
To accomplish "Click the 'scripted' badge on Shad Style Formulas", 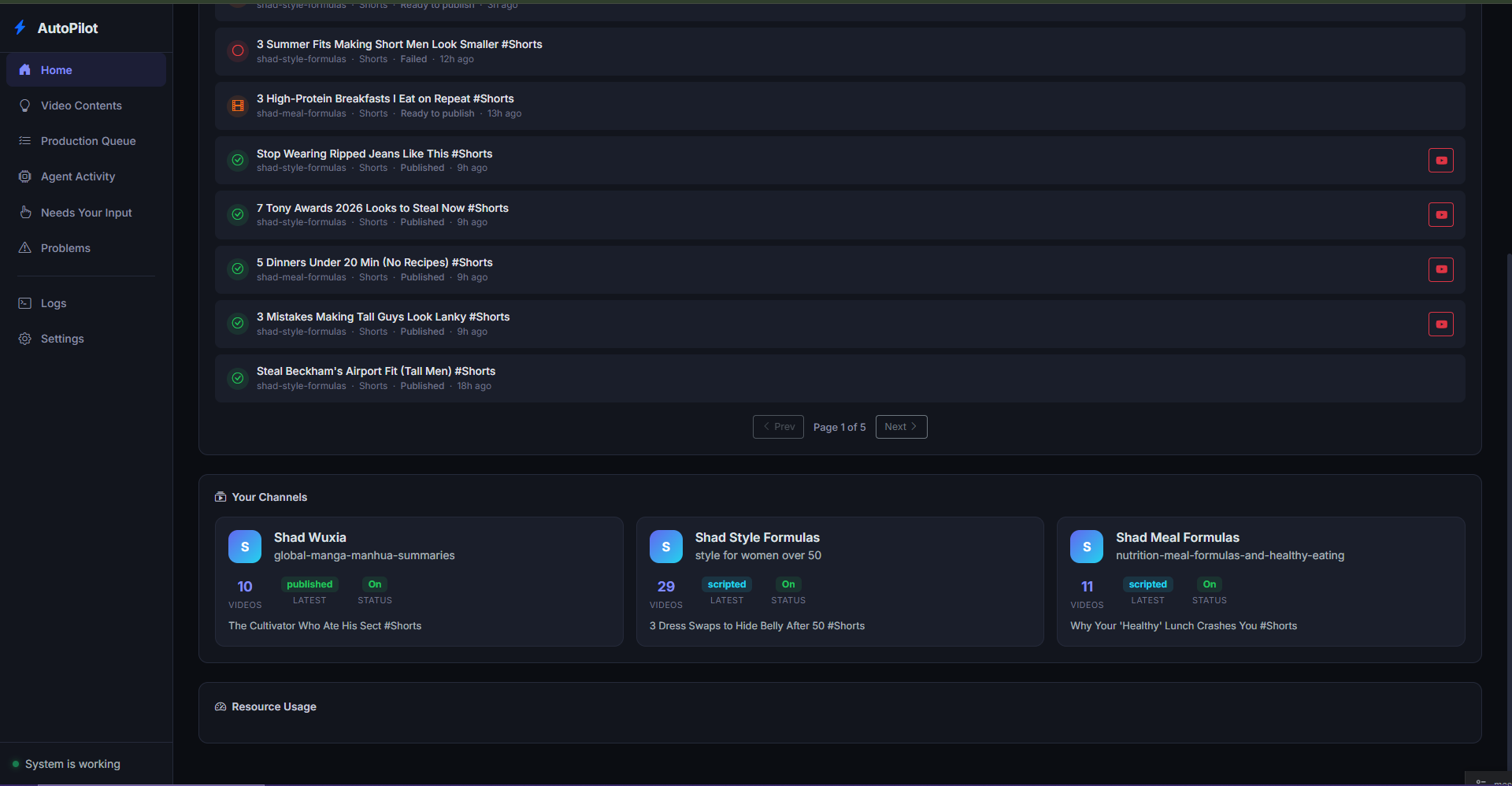I will tap(727, 584).
